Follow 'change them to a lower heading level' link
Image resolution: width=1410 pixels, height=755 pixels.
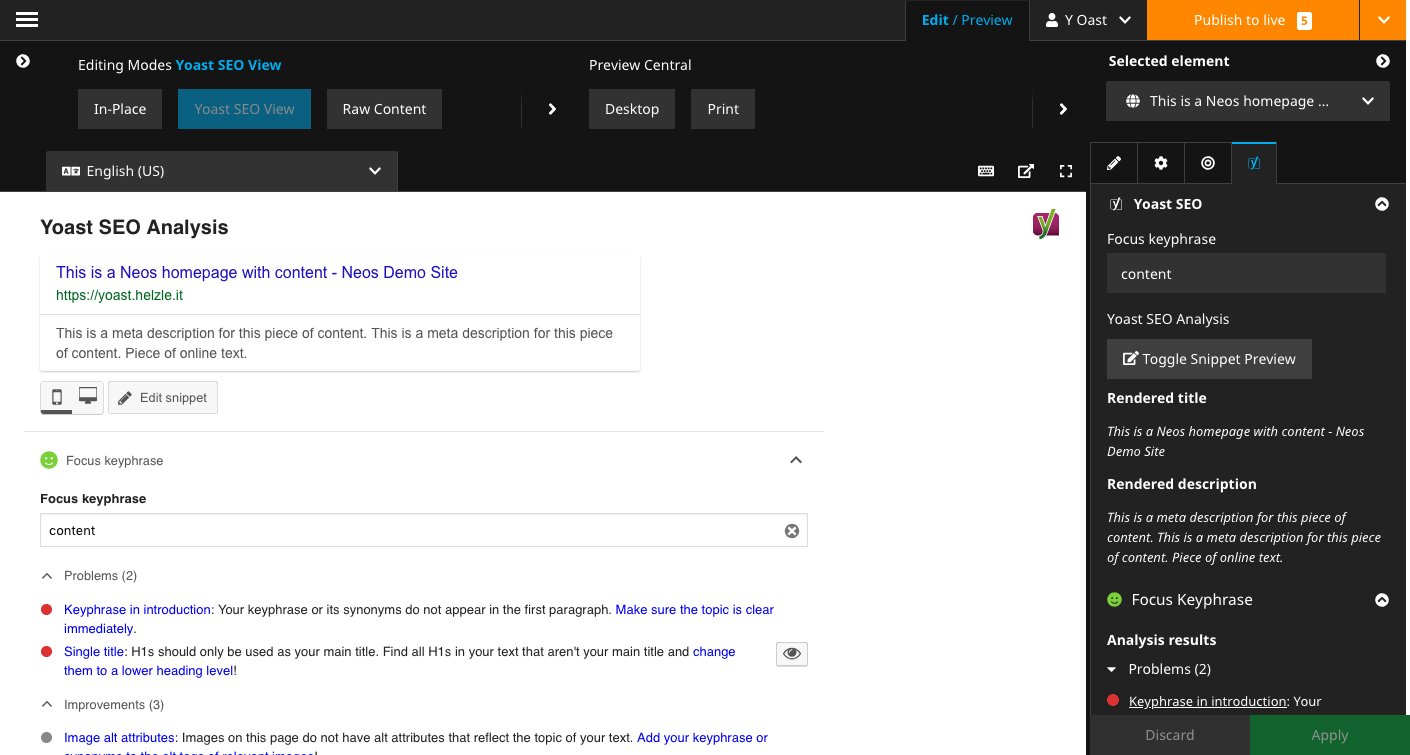point(714,651)
